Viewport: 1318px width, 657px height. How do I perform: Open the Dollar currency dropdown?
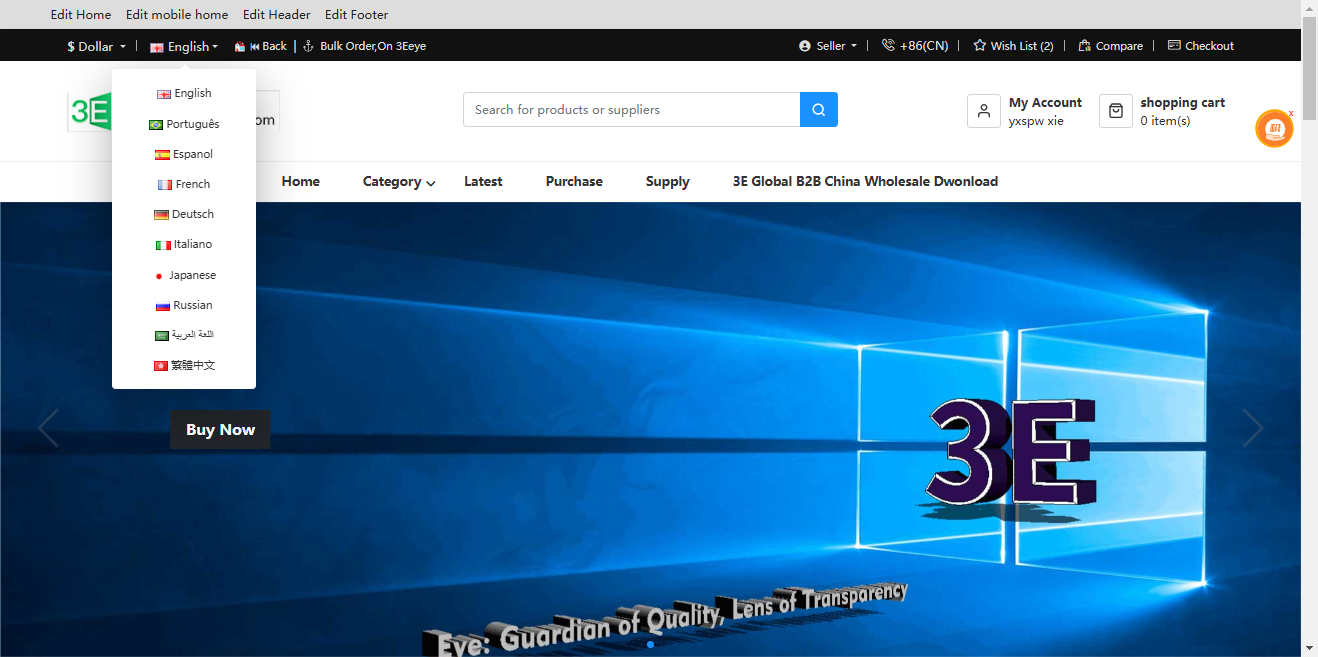97,46
